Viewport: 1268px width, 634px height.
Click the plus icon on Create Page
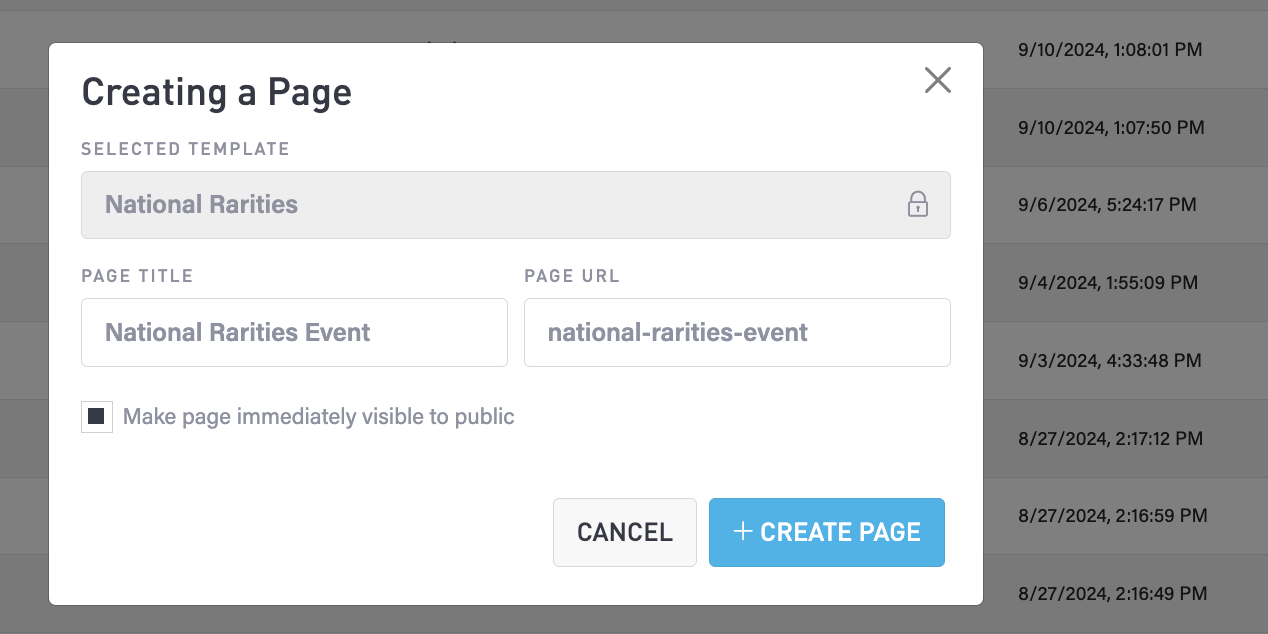pos(742,532)
